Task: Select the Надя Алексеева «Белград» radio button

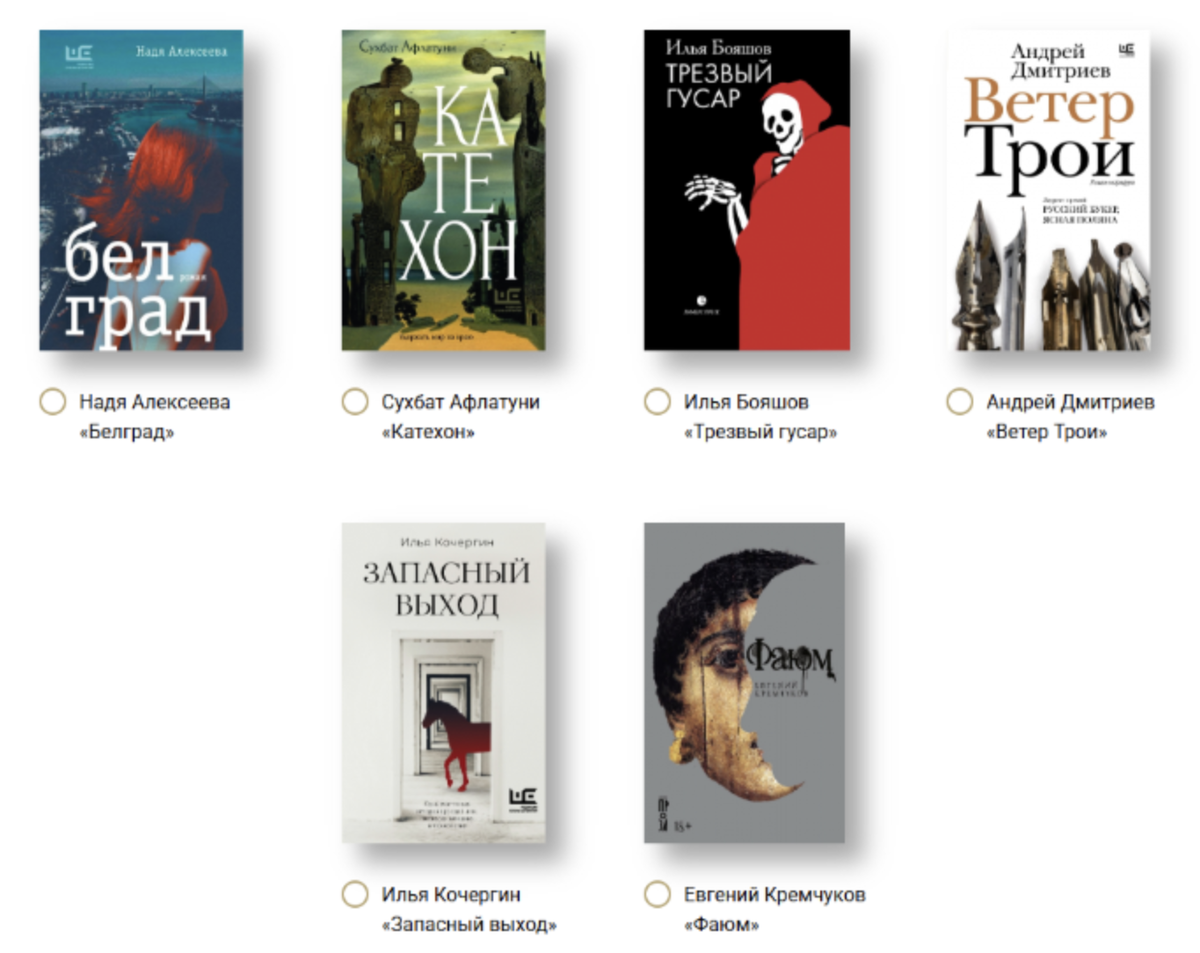Action: click(52, 403)
